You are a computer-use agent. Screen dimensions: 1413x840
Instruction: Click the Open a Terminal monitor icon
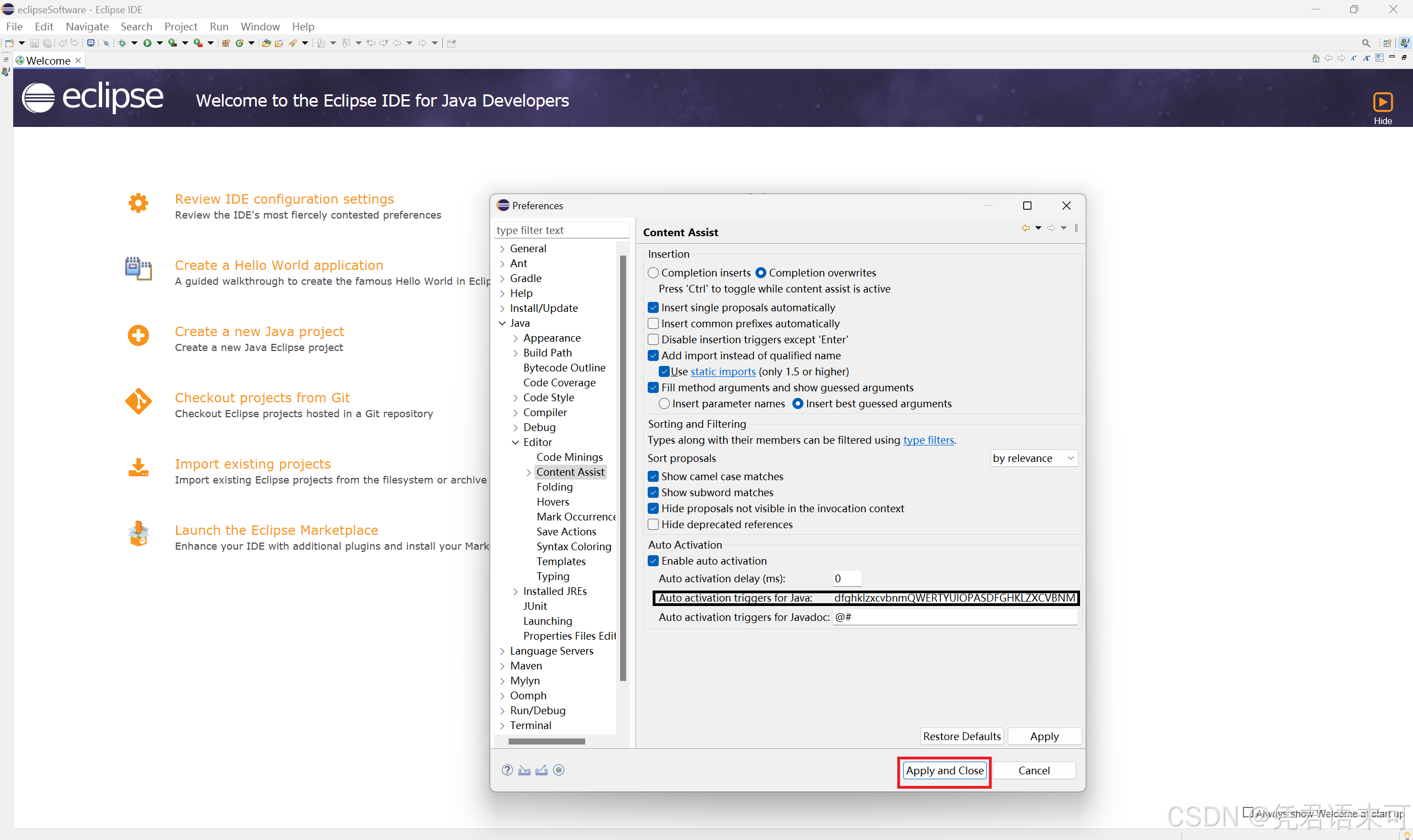click(x=91, y=43)
